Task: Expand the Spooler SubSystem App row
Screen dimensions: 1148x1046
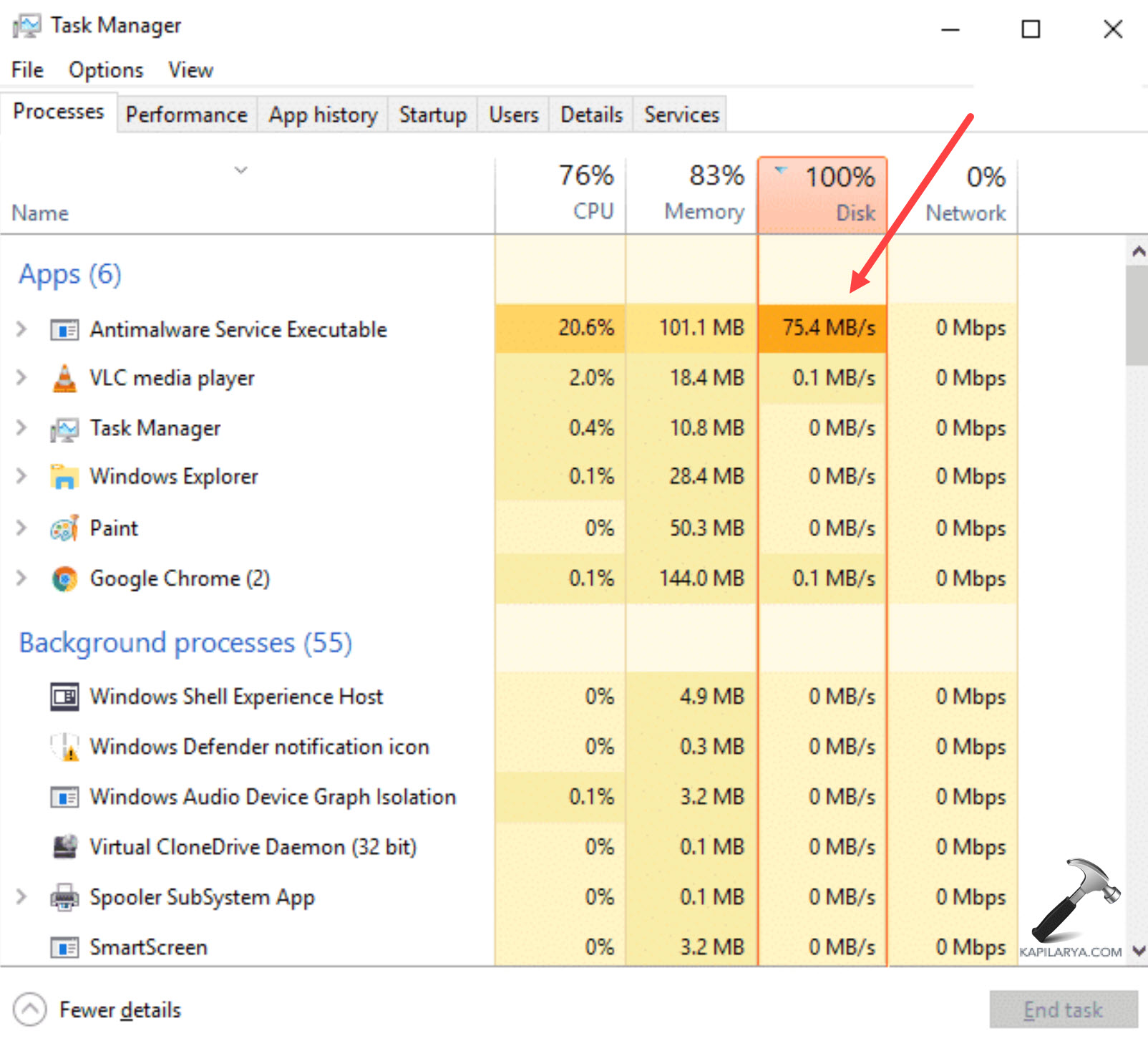Action: click(x=21, y=896)
